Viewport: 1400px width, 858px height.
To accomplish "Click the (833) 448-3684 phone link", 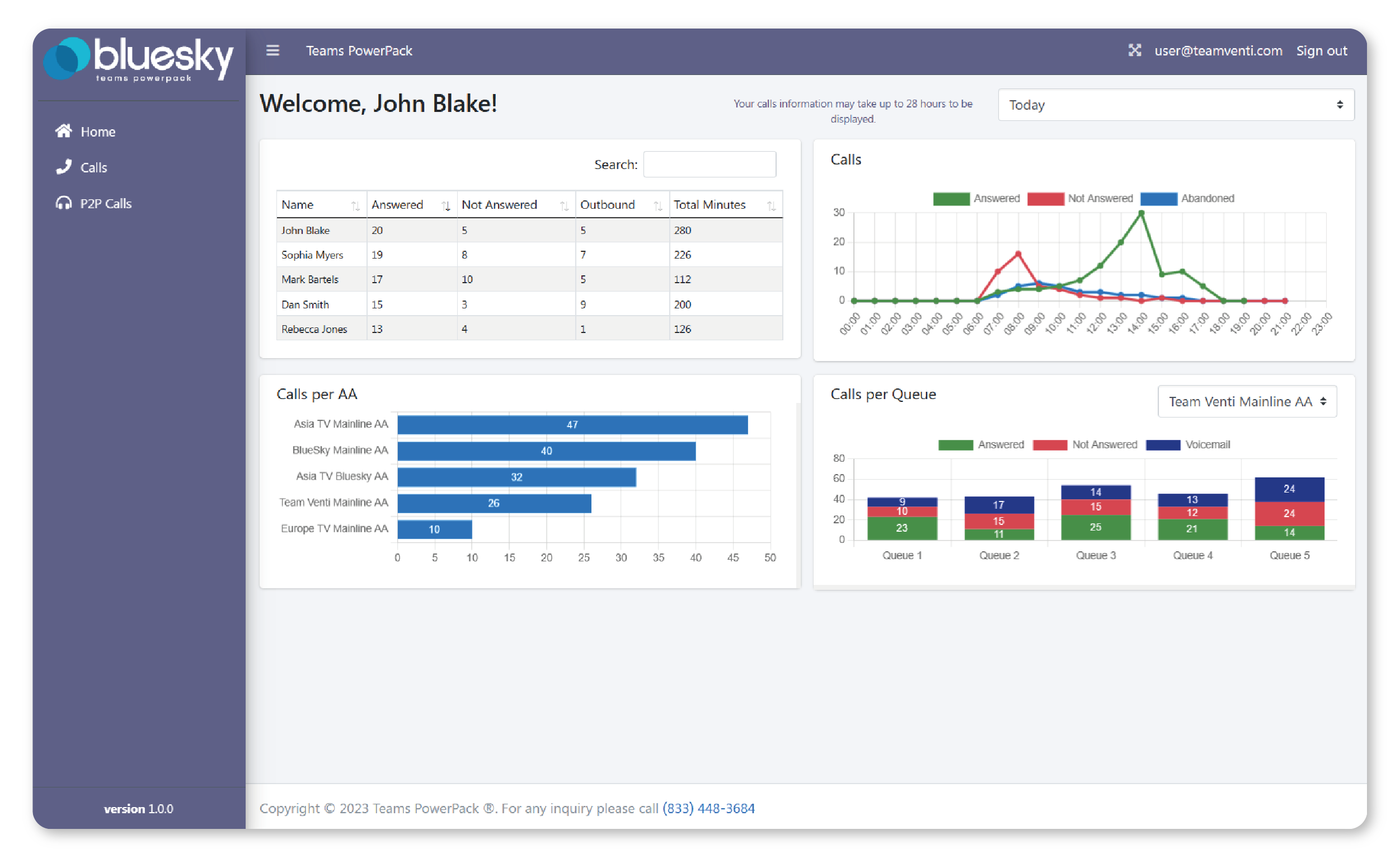I will [708, 808].
